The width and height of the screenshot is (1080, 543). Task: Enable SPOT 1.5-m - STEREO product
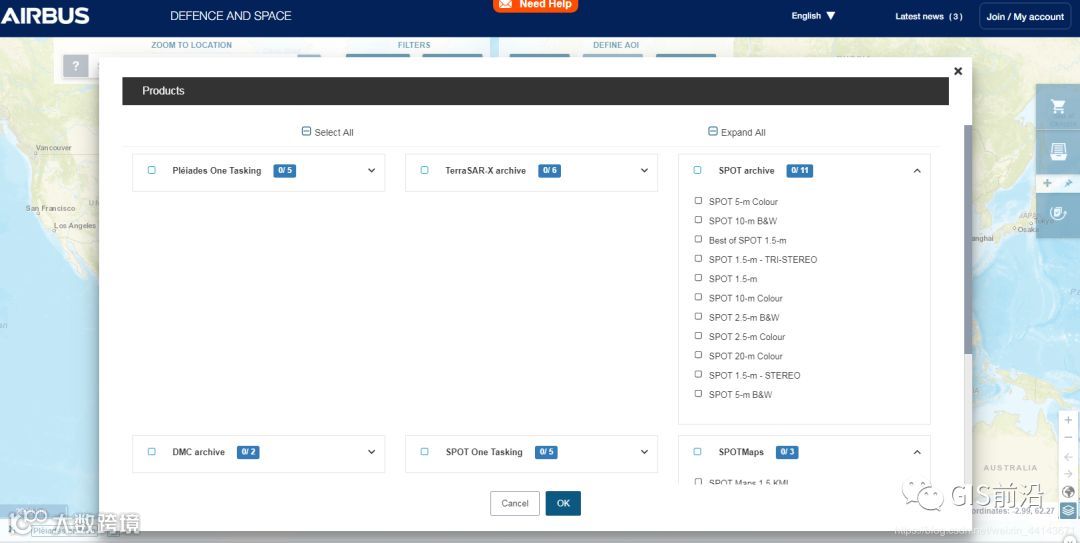click(x=698, y=375)
